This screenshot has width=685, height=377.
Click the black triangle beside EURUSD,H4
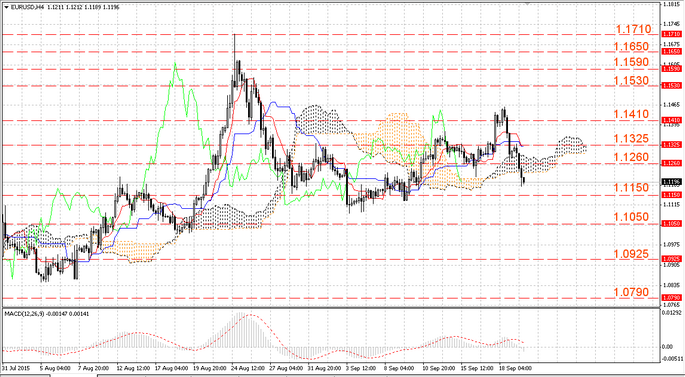(6, 7)
